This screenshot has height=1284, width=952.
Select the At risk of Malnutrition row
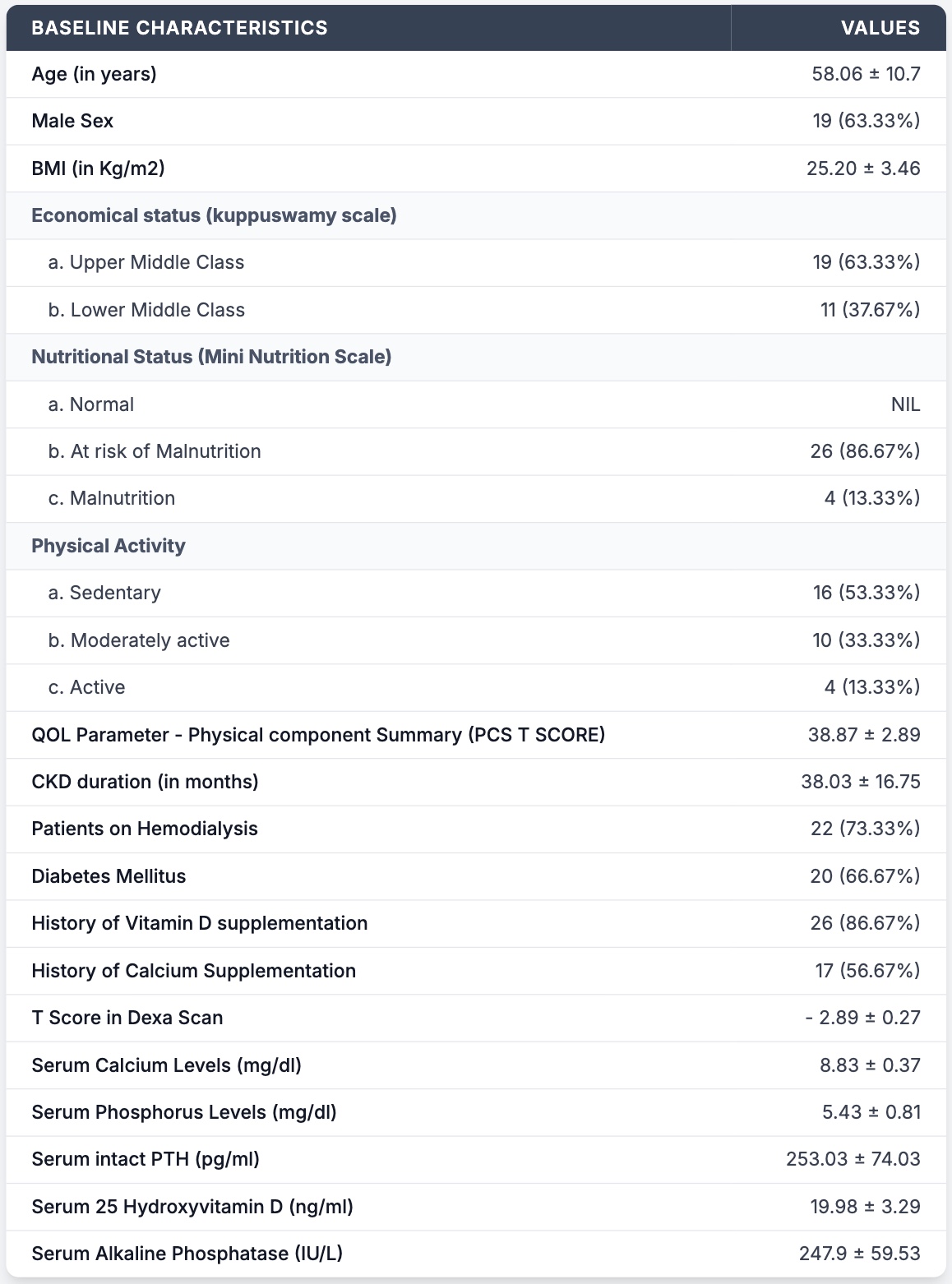(476, 451)
